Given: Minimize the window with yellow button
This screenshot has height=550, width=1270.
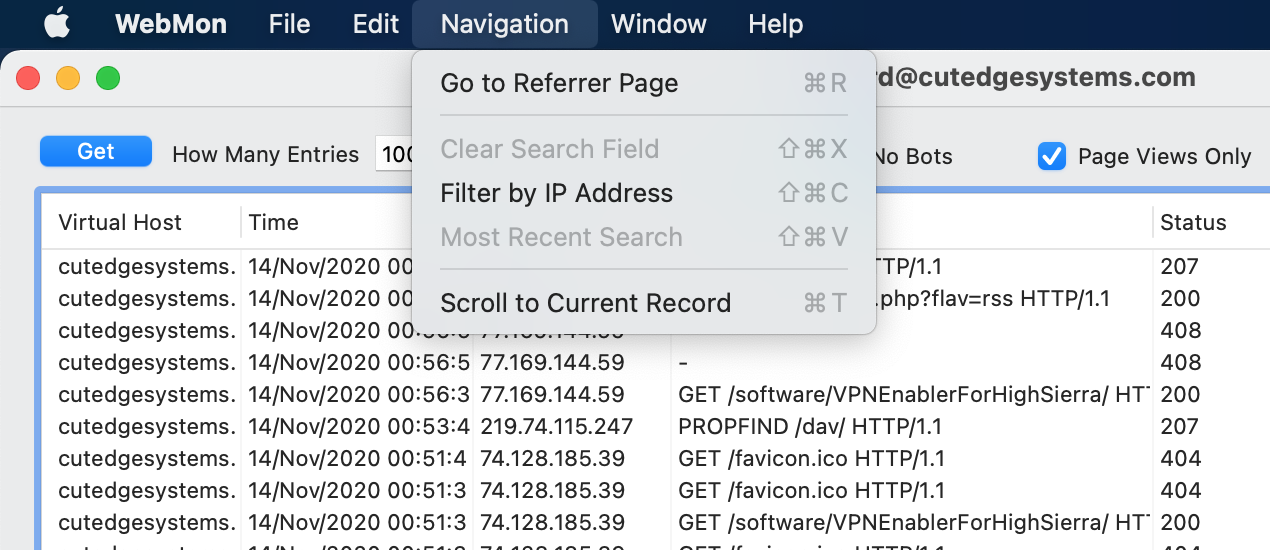Looking at the screenshot, I should pyautogui.click(x=68, y=78).
